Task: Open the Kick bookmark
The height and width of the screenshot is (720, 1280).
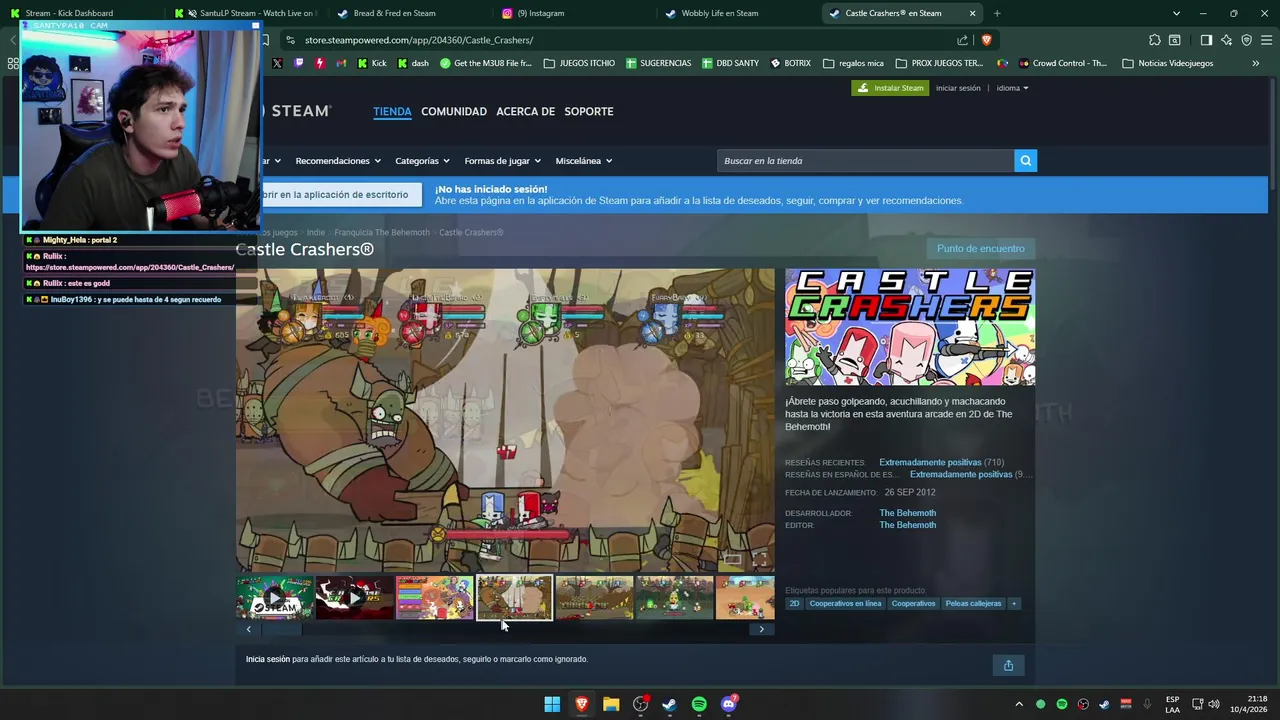Action: (371, 63)
